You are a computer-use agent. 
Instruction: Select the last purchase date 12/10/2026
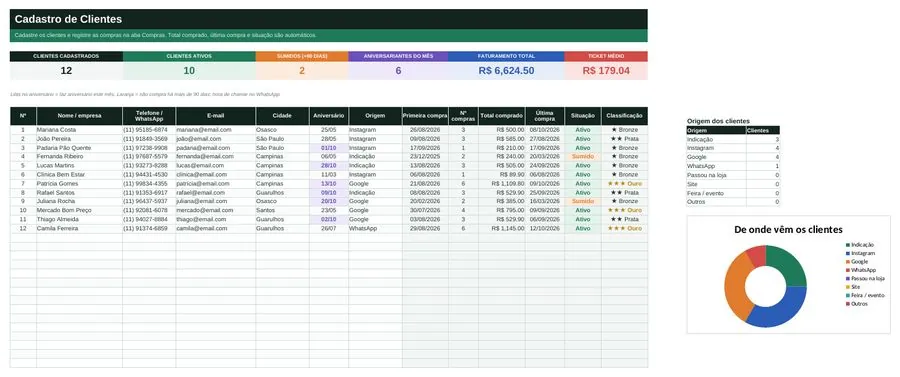pos(545,228)
